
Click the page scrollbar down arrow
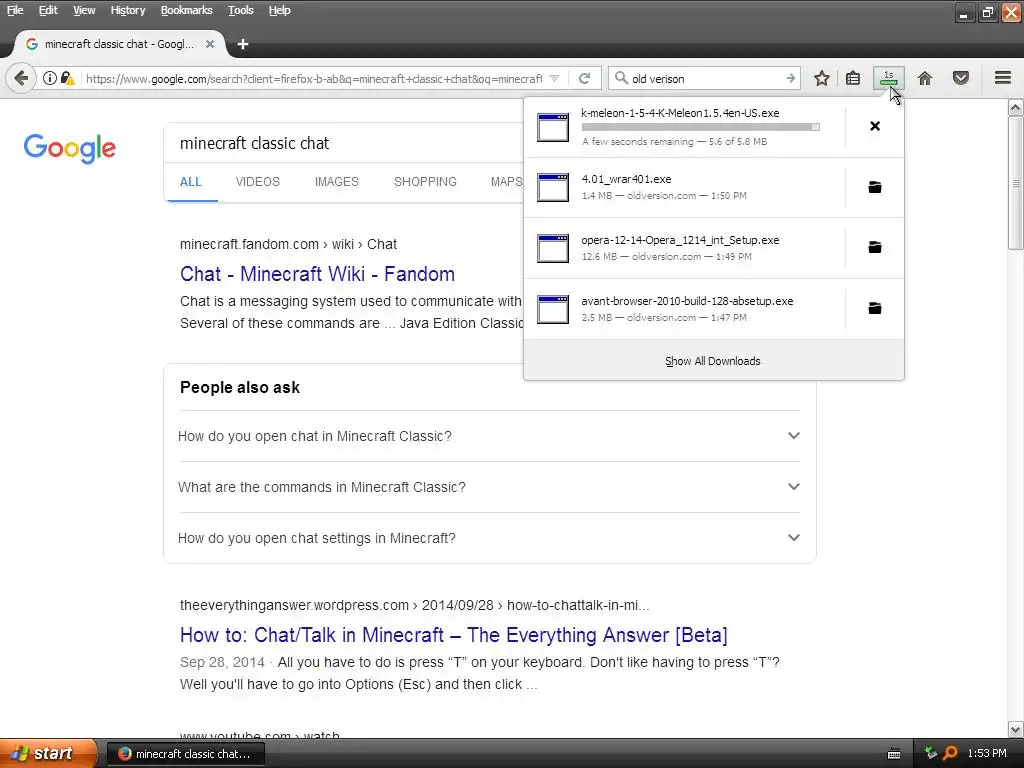coord(1016,729)
